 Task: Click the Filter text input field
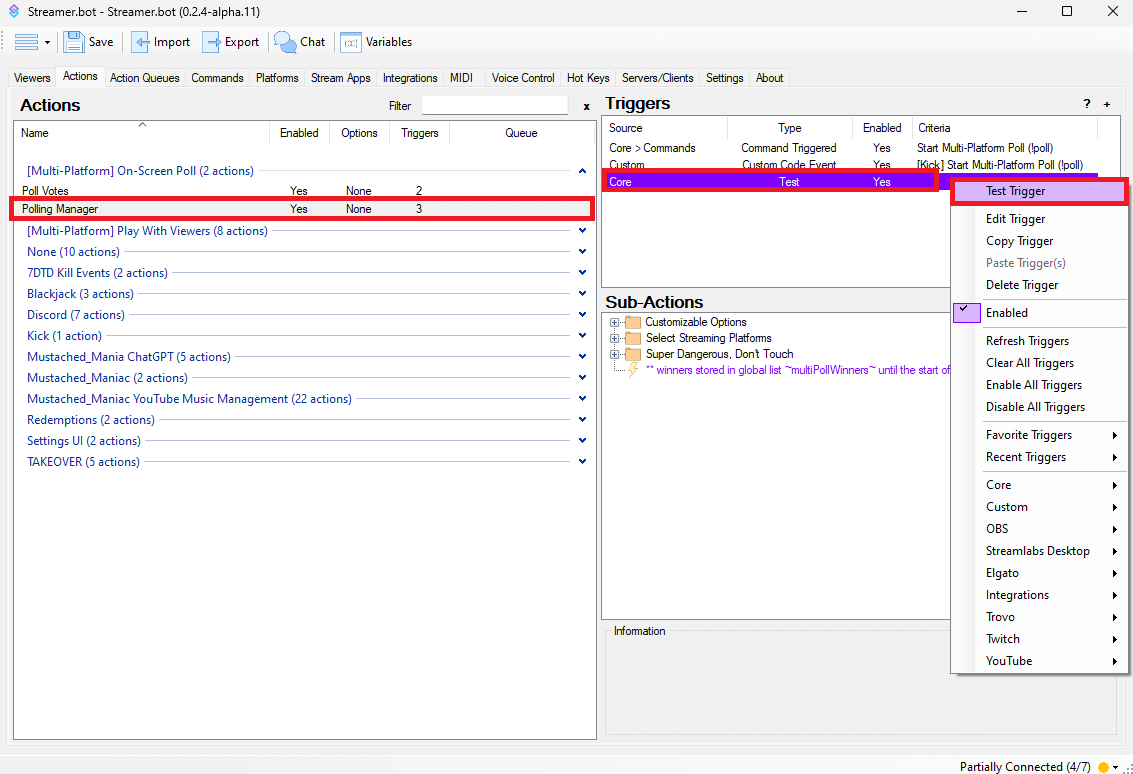tap(494, 105)
